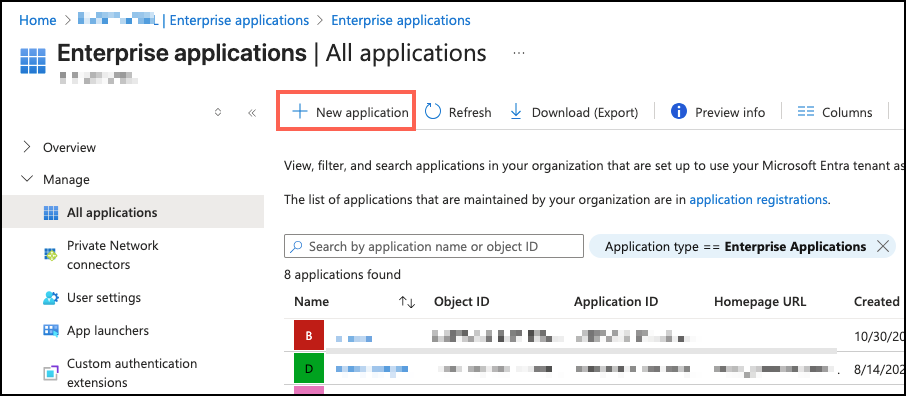Collapse the Manage section
Viewport: 906px width, 396px height.
pos(27,179)
